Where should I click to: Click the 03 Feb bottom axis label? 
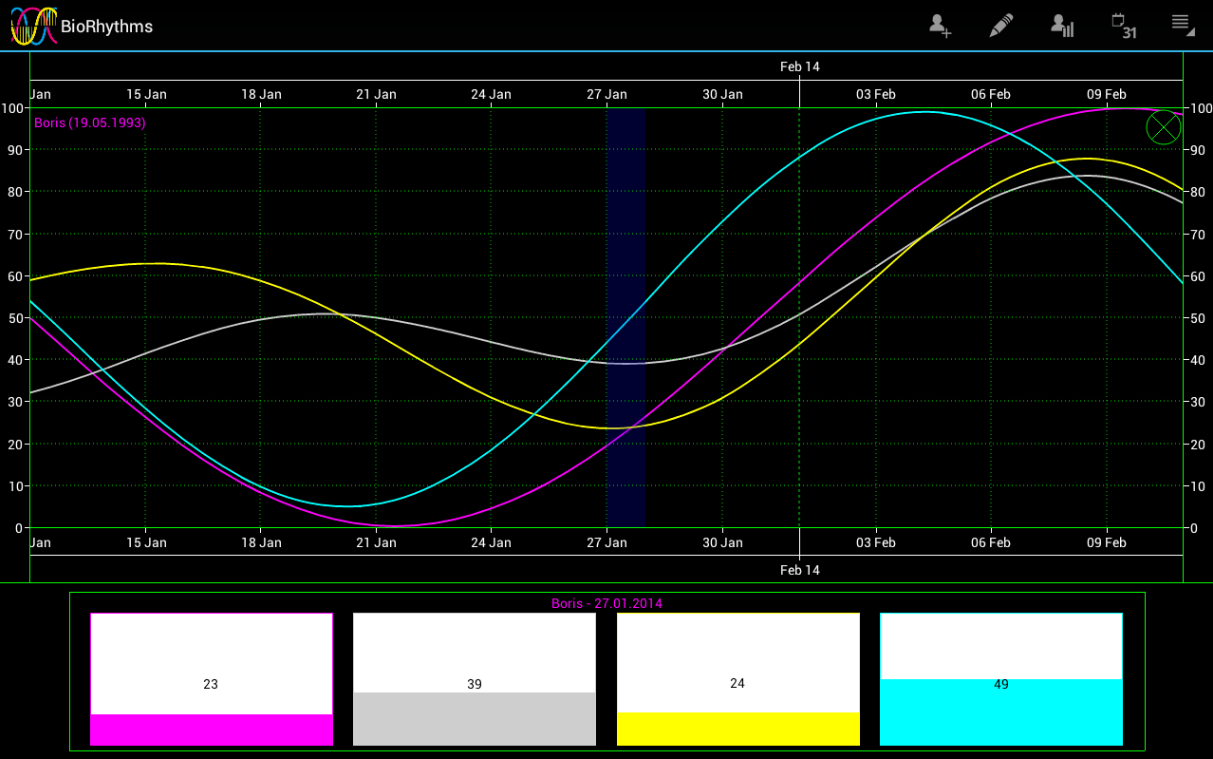click(876, 543)
